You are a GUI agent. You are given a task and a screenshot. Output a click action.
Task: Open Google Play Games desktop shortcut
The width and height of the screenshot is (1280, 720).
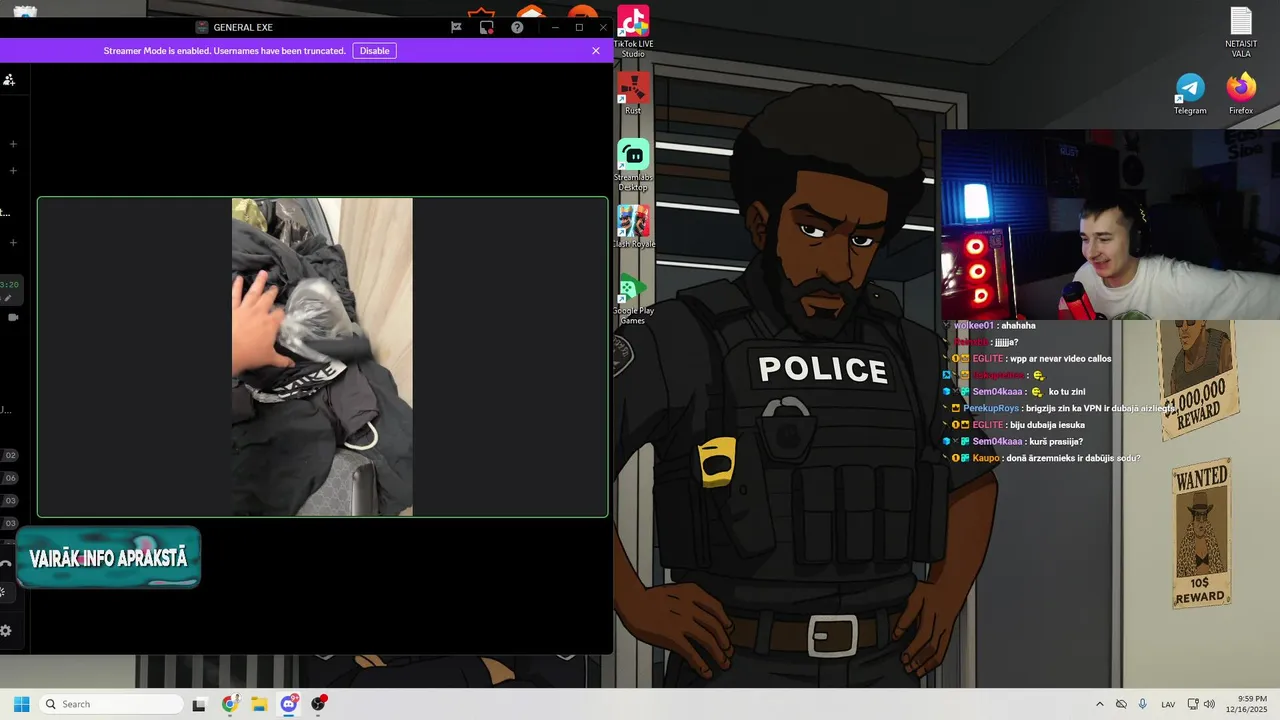(633, 298)
